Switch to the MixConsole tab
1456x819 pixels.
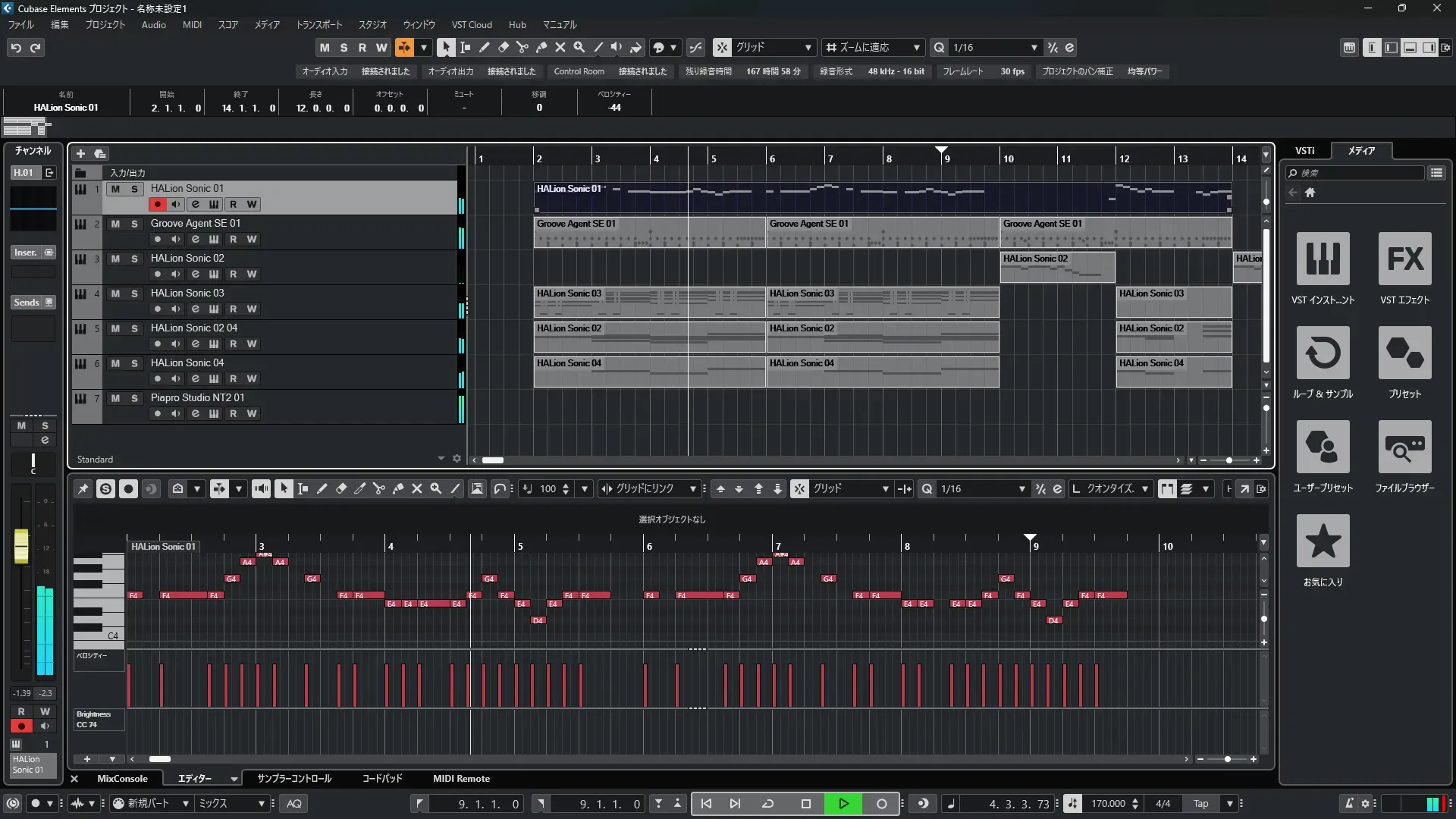[122, 779]
